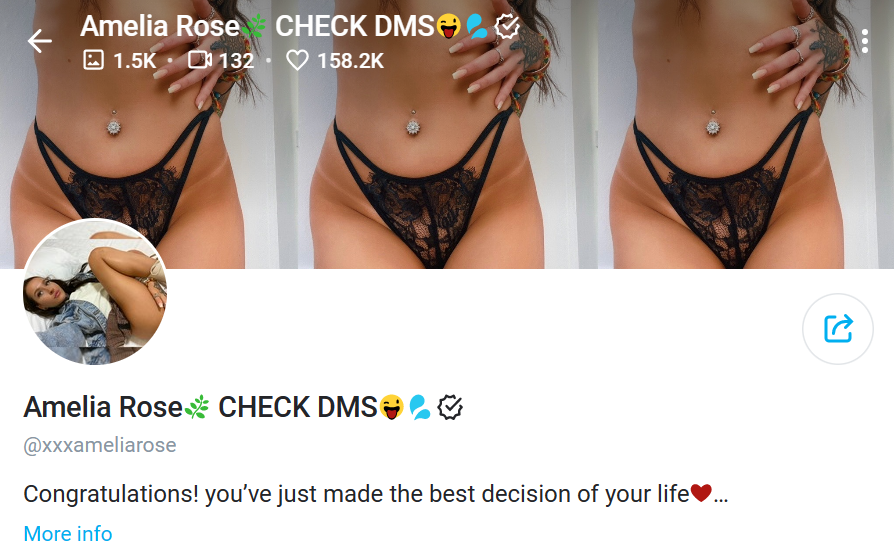
Task: Click the 158.2K likes count text
Action: (351, 60)
